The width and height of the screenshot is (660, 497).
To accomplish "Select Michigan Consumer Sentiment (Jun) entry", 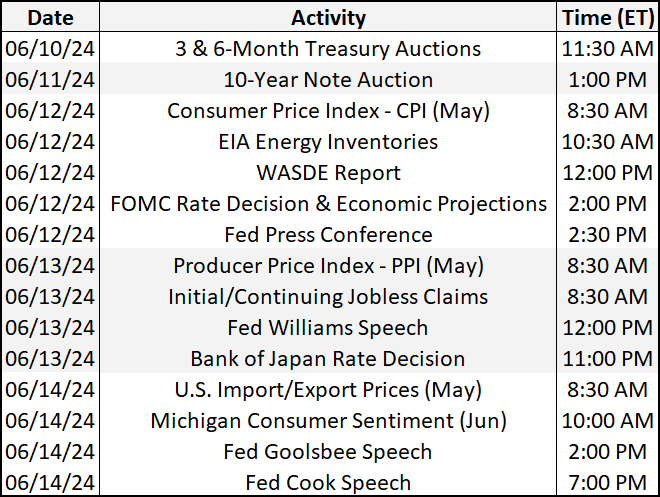I will pyautogui.click(x=328, y=421).
